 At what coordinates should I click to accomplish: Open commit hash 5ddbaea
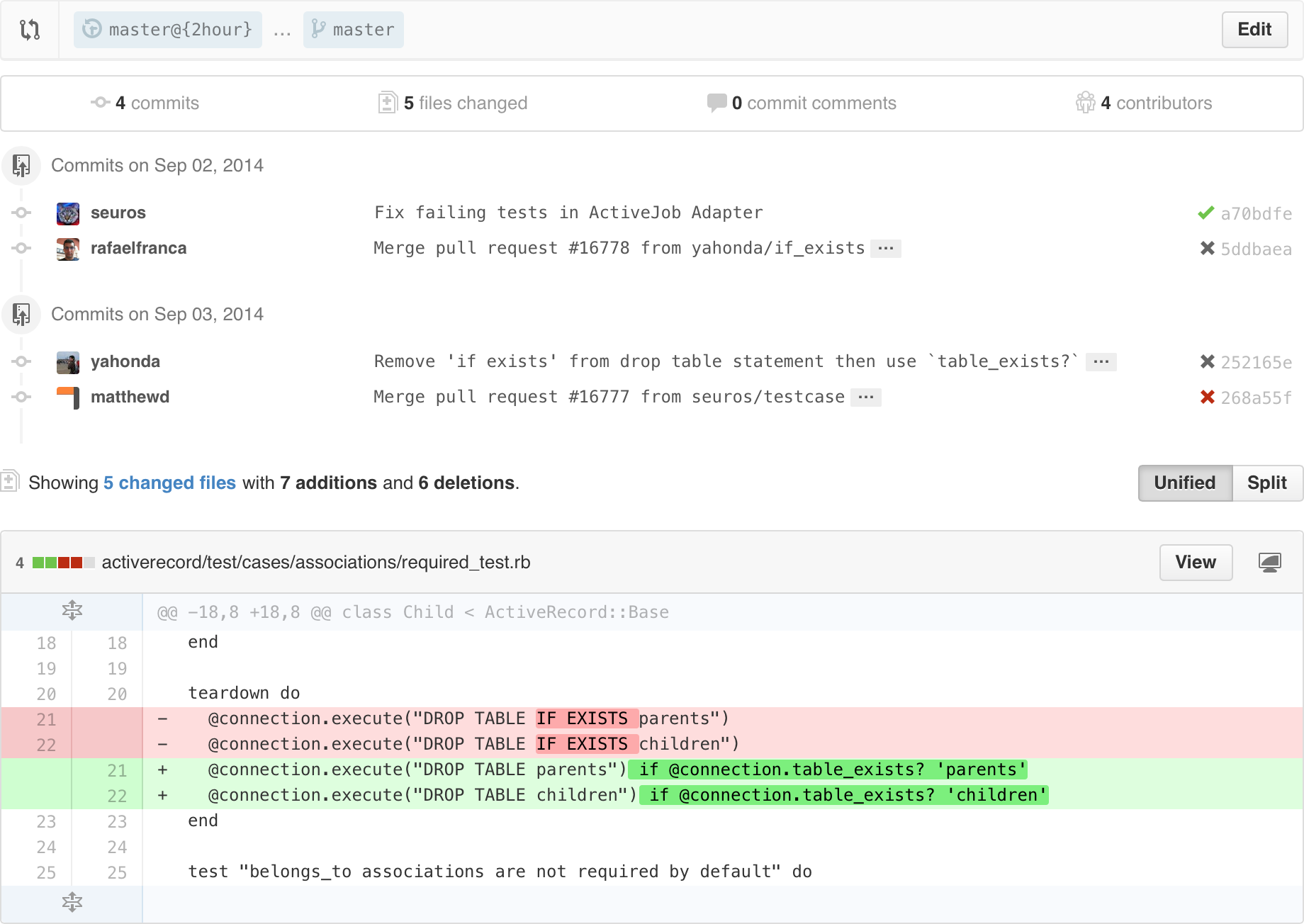[x=1256, y=249]
